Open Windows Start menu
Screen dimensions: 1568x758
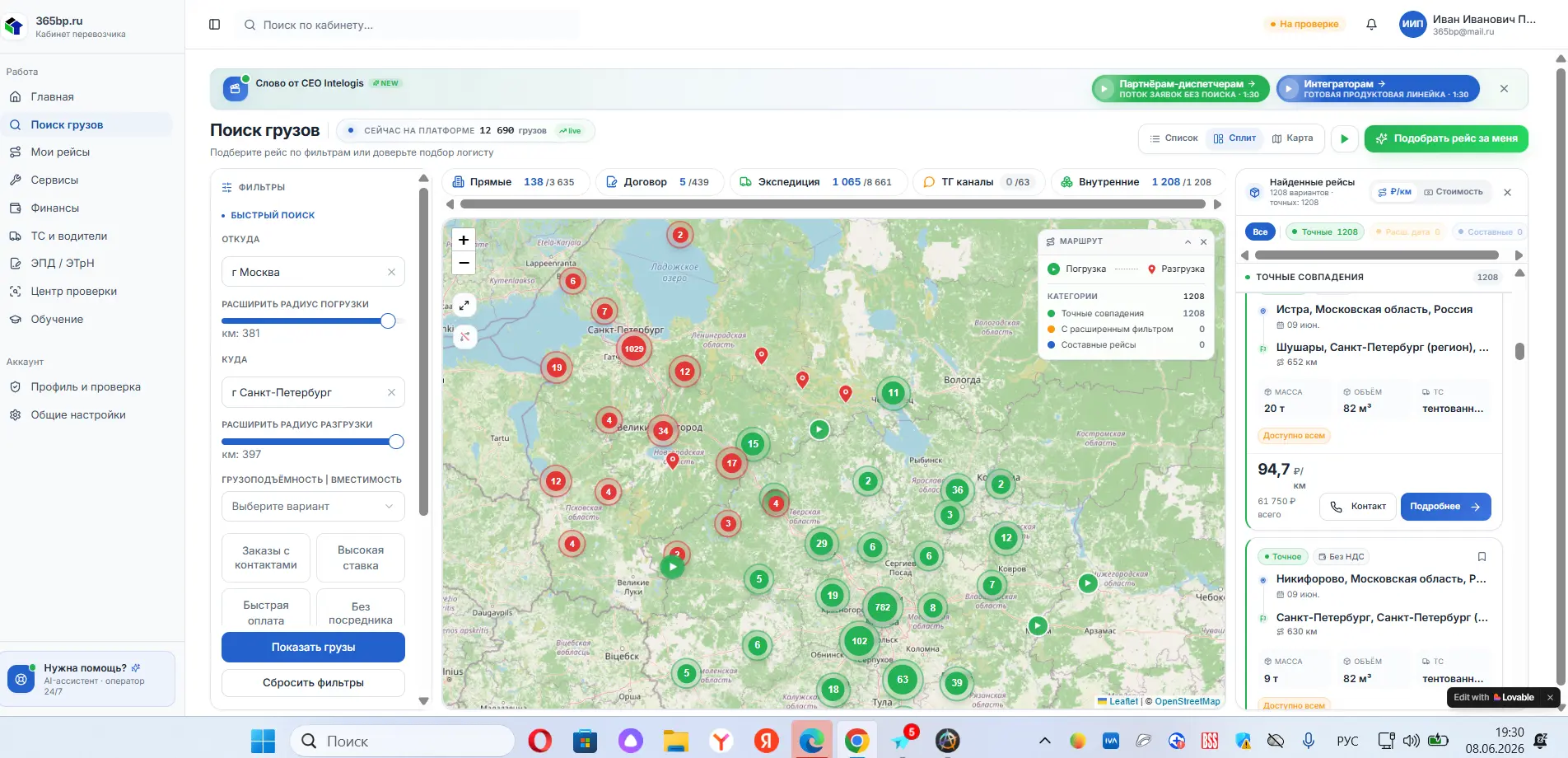click(x=263, y=741)
